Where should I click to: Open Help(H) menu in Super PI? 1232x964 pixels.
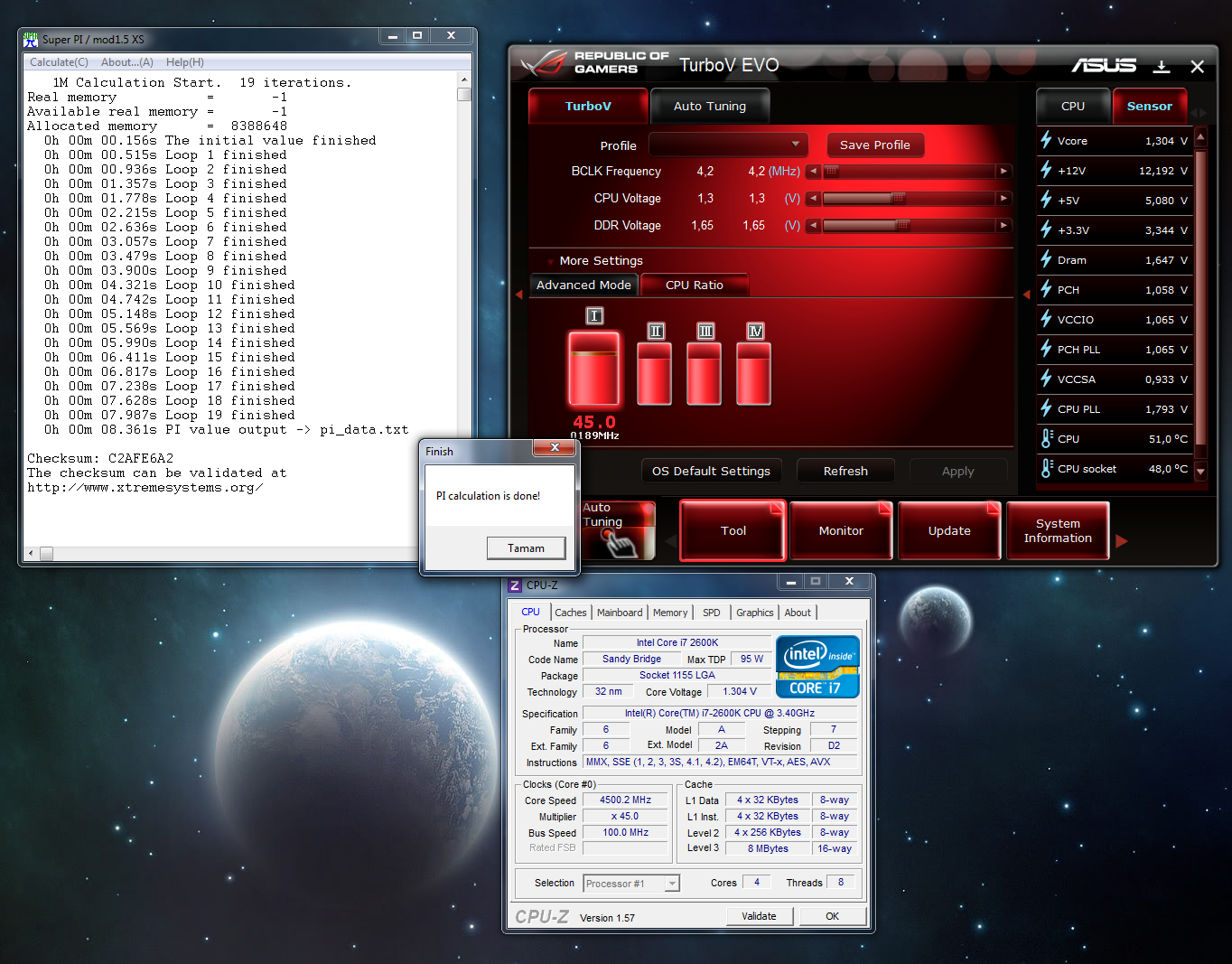[x=185, y=62]
